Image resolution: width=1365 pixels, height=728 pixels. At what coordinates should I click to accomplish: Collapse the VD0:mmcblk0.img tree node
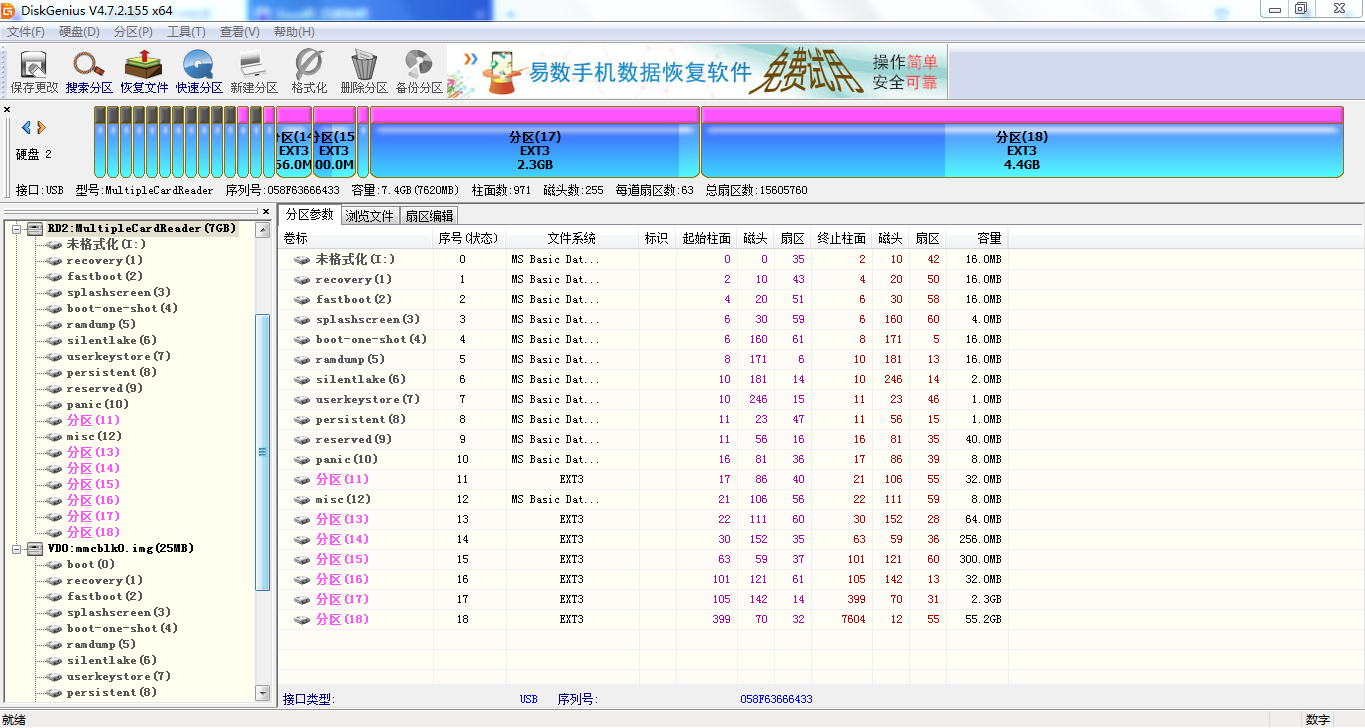(17, 548)
